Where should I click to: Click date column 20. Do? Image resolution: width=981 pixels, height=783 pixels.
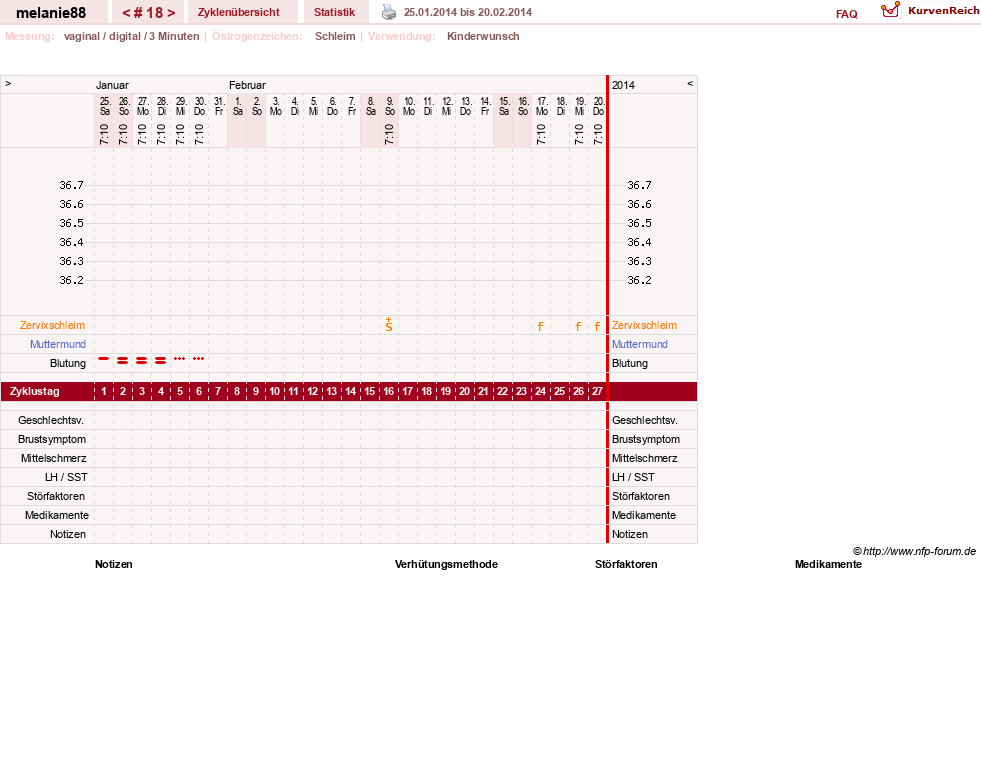(598, 106)
